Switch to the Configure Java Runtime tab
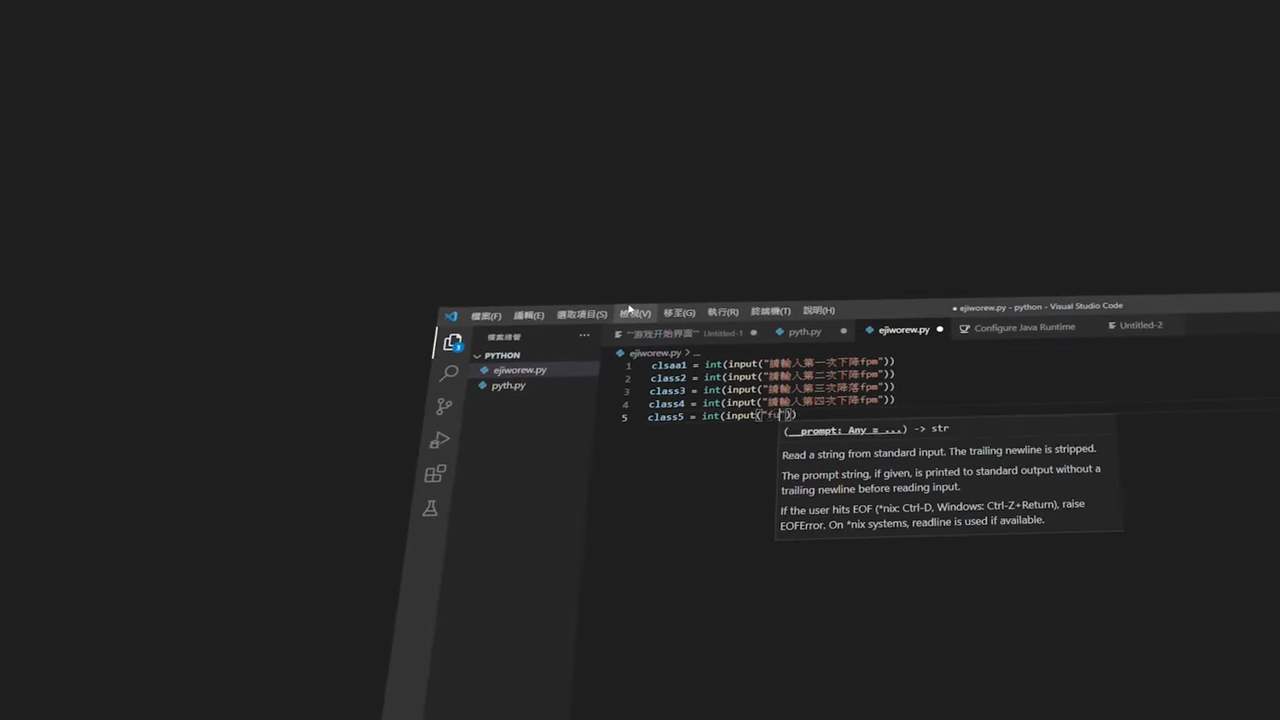 click(1023, 327)
